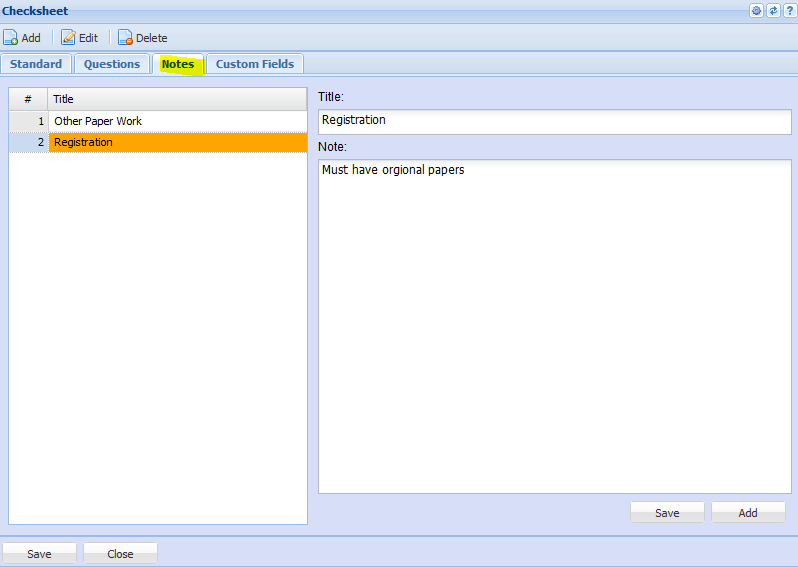Click inside the Note text area
This screenshot has width=798, height=568.
[554, 325]
